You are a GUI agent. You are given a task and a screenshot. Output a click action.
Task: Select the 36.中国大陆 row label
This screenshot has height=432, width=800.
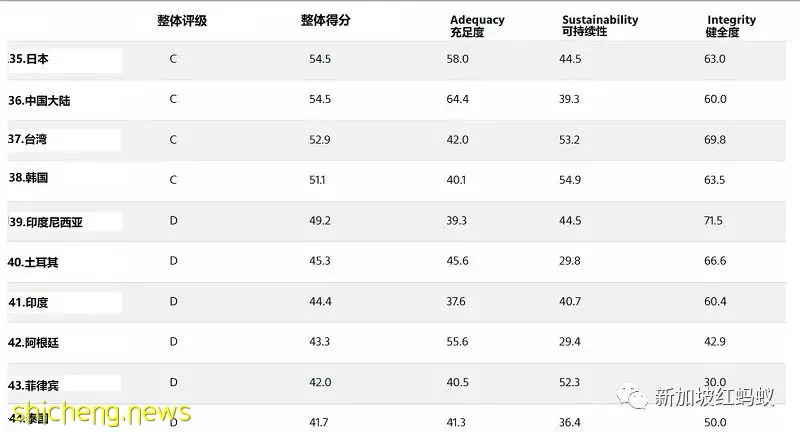tap(39, 100)
